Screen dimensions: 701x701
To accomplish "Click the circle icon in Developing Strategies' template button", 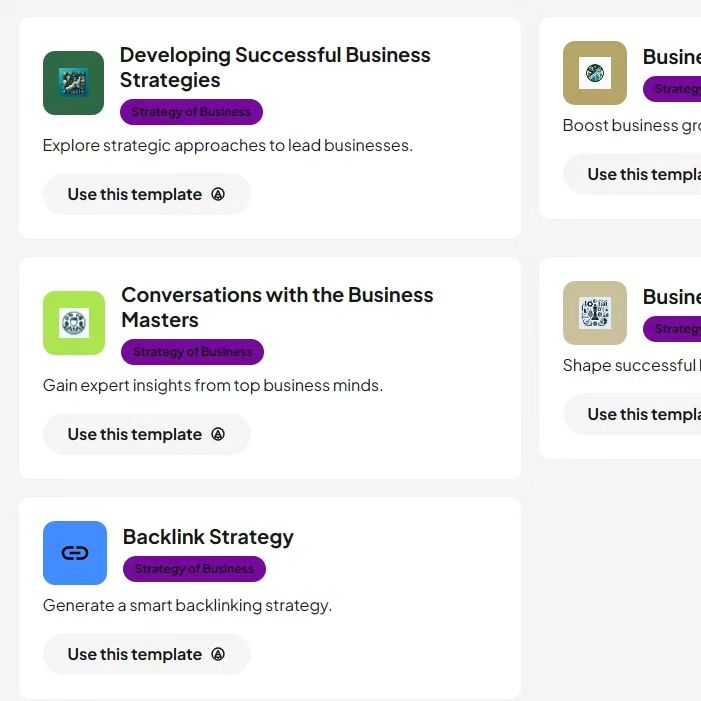I will click(x=218, y=194).
